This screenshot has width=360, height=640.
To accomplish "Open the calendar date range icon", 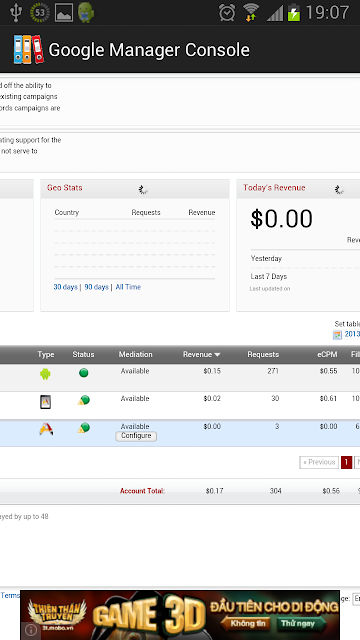I will point(337,335).
